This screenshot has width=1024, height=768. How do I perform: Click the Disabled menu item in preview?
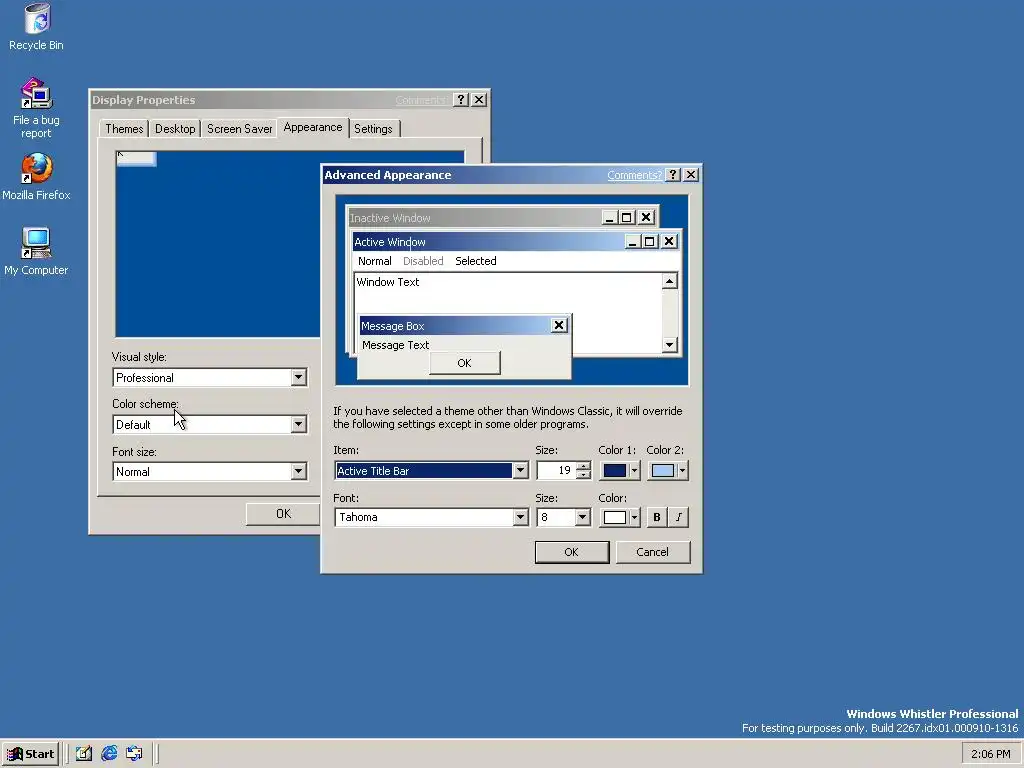(x=423, y=261)
